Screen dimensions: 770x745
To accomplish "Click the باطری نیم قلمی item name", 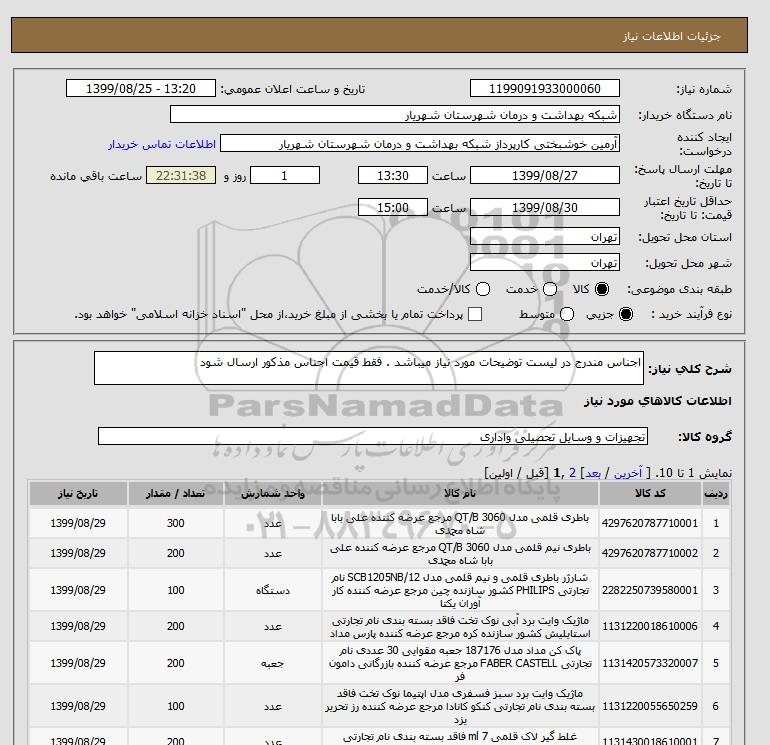I will pos(460,553).
